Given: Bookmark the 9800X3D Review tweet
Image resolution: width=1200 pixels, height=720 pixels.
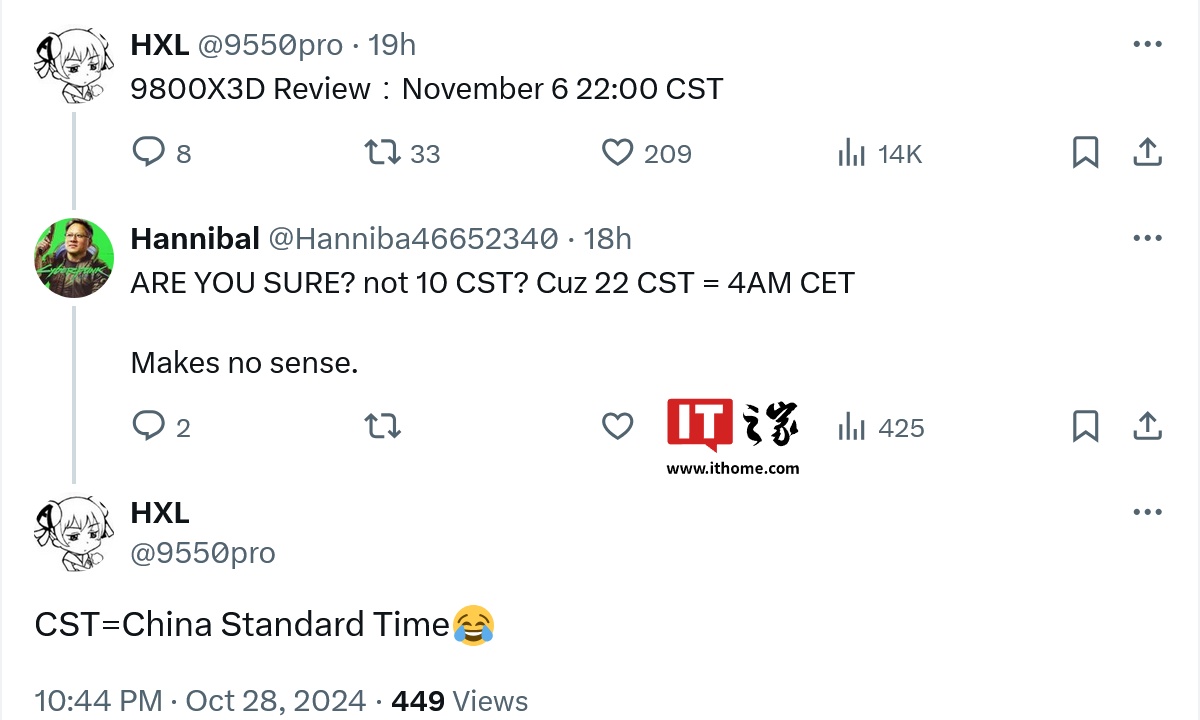Looking at the screenshot, I should point(1085,153).
